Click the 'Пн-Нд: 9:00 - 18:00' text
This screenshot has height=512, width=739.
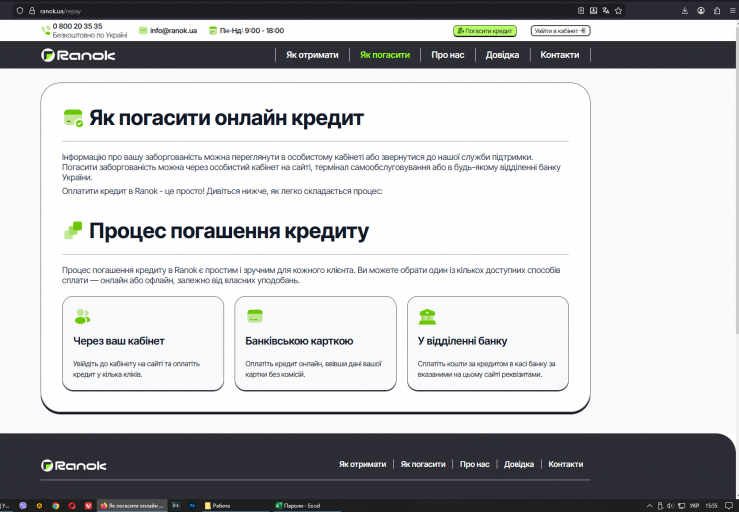[x=252, y=31]
